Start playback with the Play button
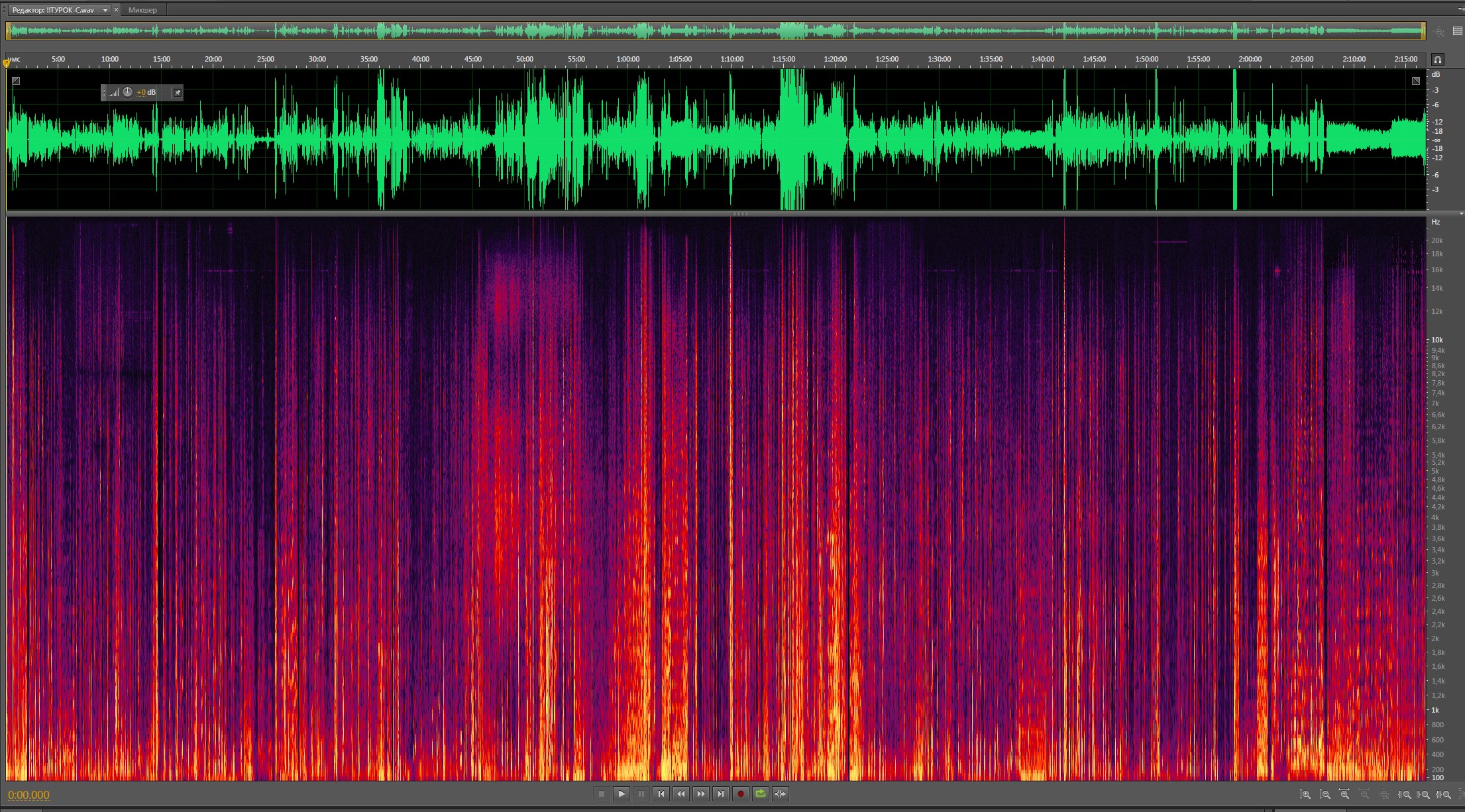This screenshot has width=1465, height=812. click(622, 793)
